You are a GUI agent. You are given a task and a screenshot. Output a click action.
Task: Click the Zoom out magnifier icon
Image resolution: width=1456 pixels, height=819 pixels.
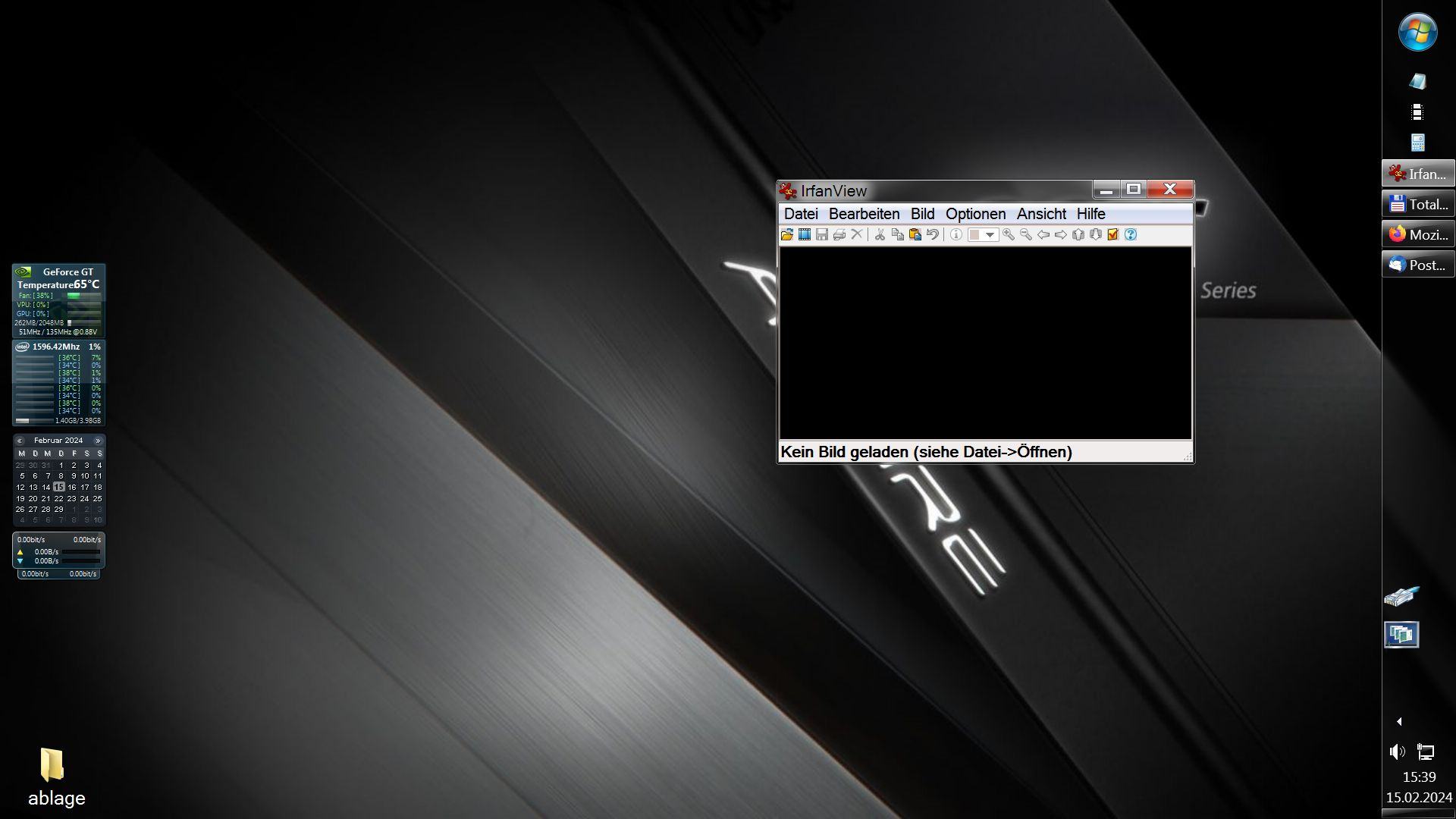1025,235
